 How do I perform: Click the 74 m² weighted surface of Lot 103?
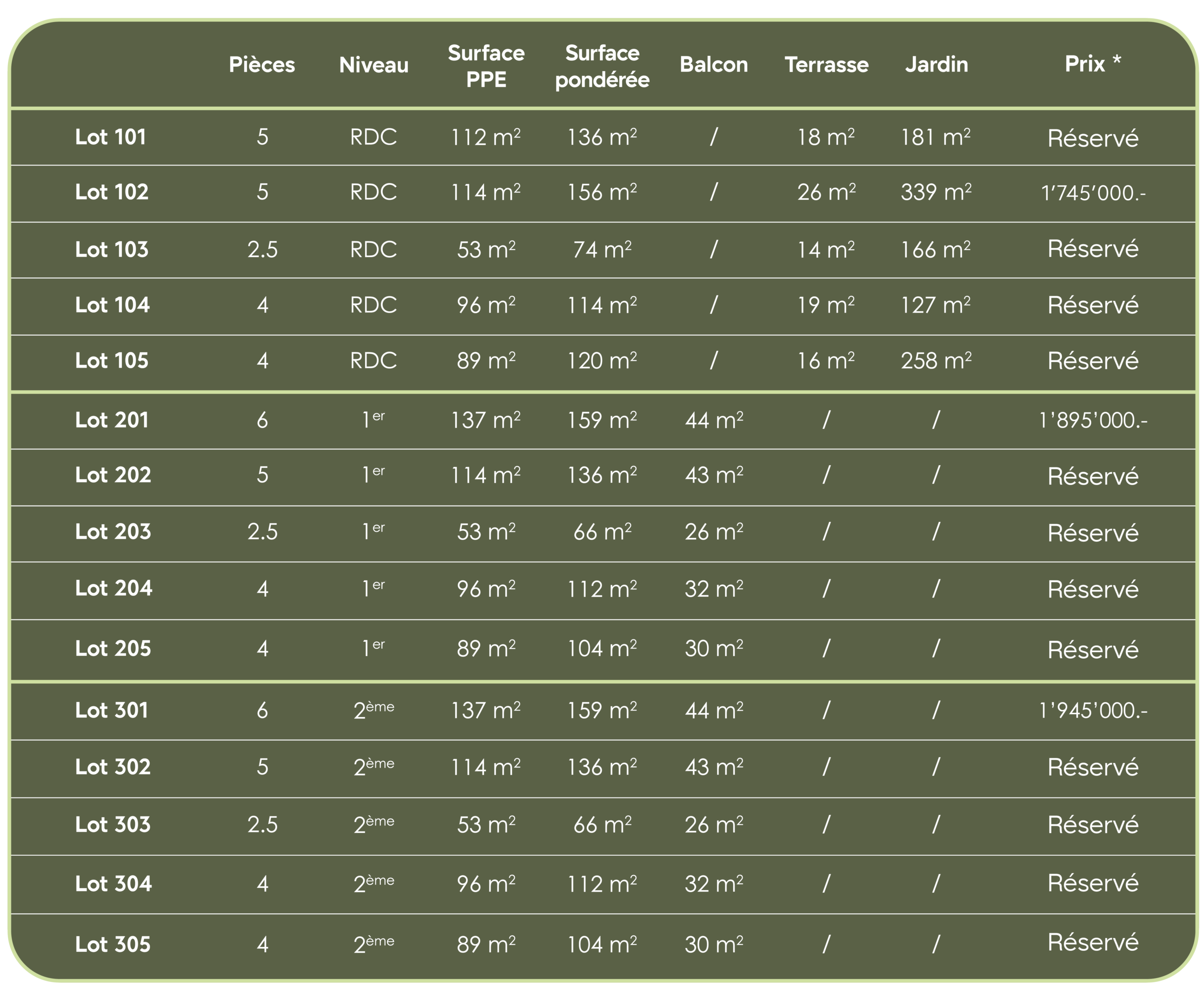[x=602, y=249]
